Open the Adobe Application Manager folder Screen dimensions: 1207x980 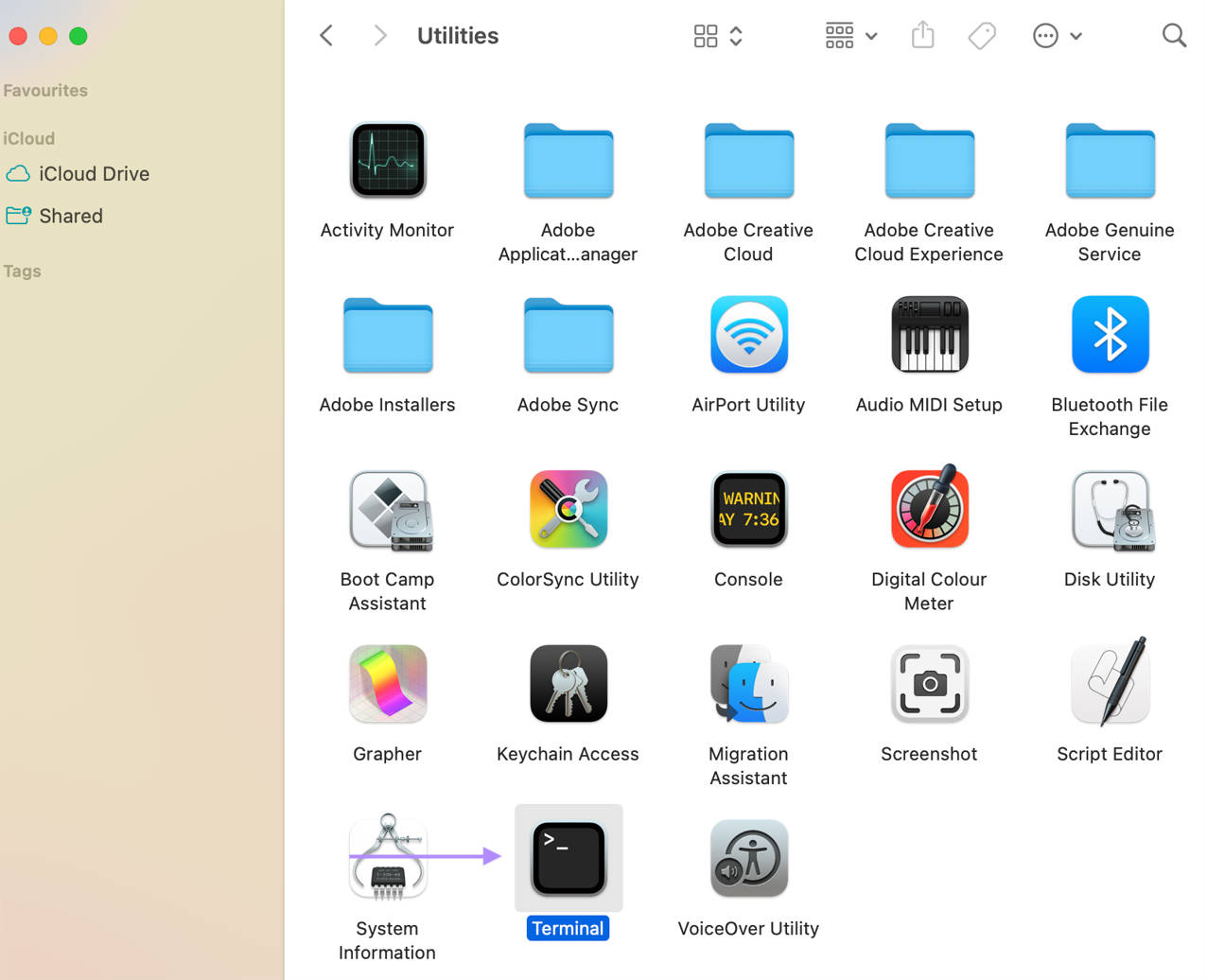[569, 160]
